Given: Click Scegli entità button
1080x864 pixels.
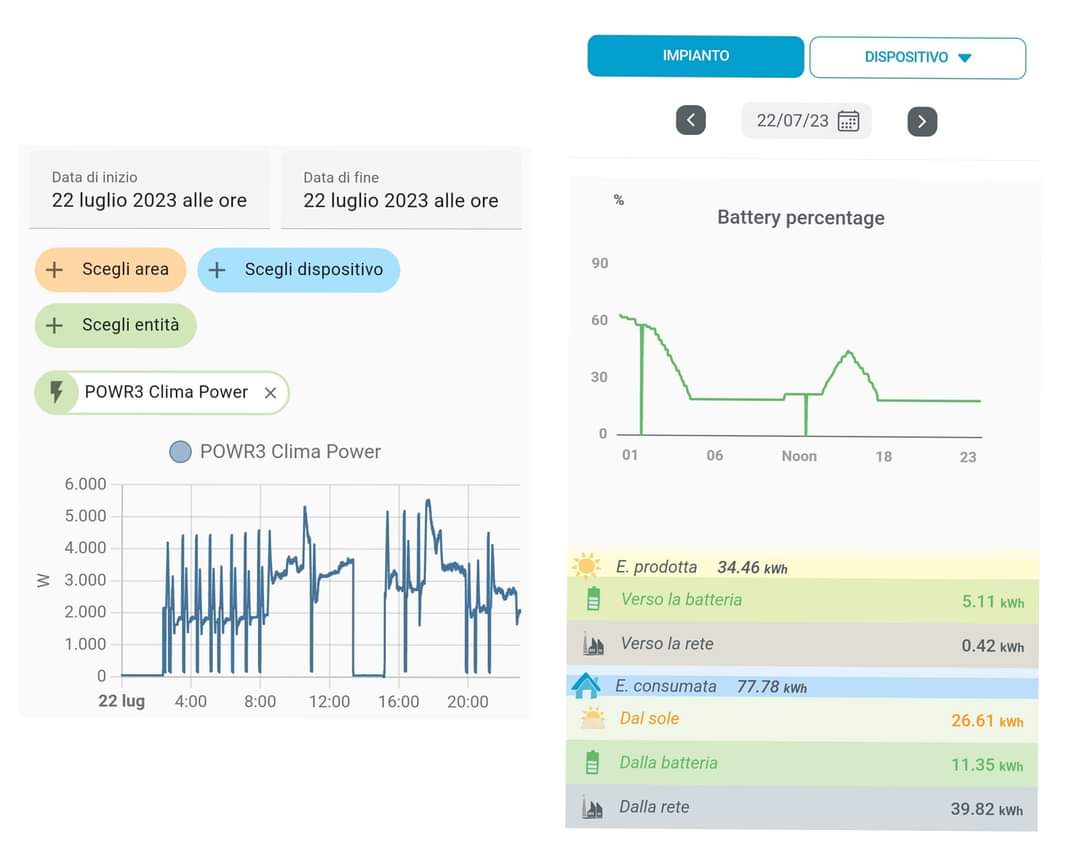Looking at the screenshot, I should pos(116,325).
